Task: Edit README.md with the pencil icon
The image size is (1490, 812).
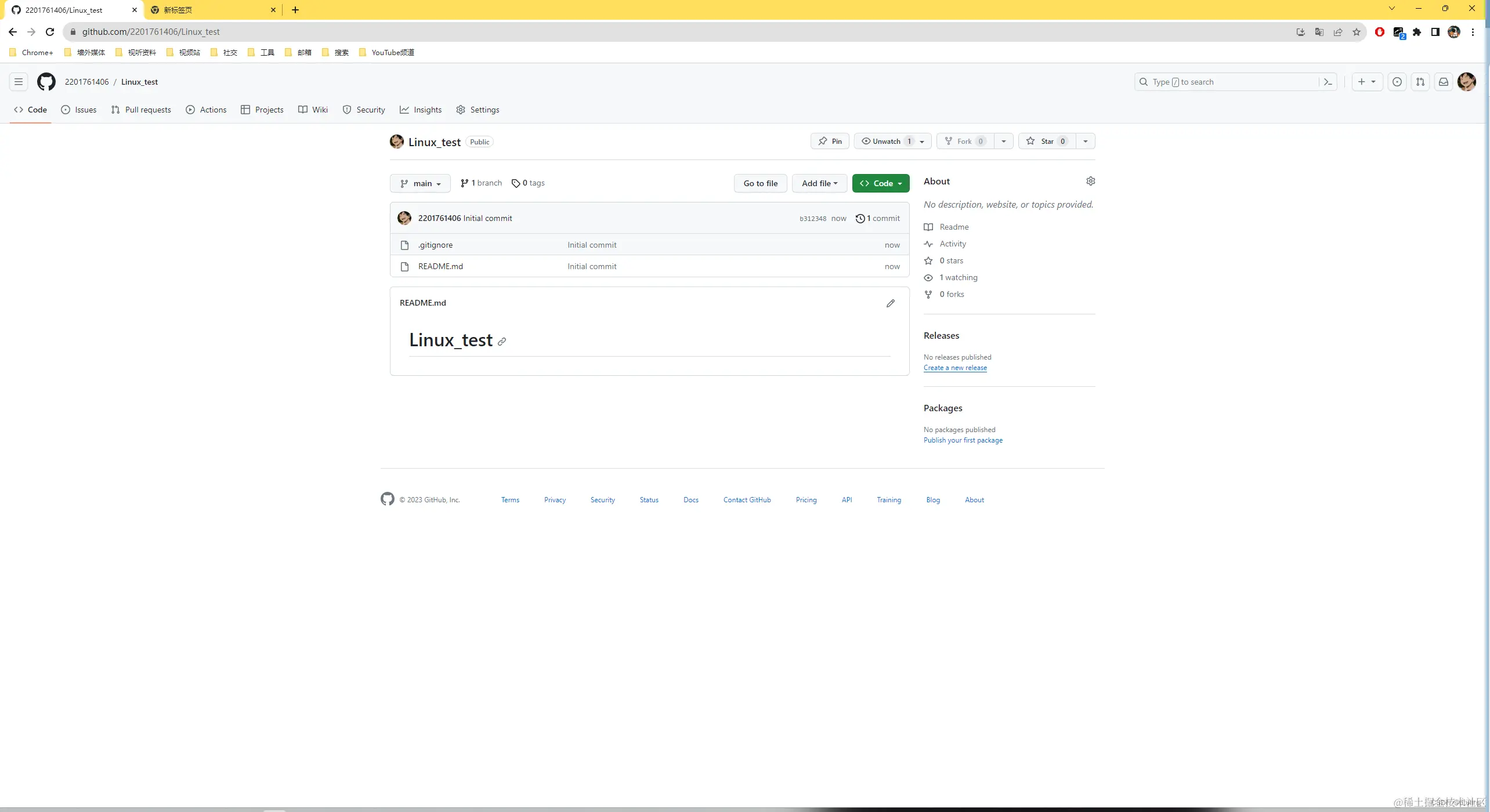Action: pyautogui.click(x=891, y=303)
